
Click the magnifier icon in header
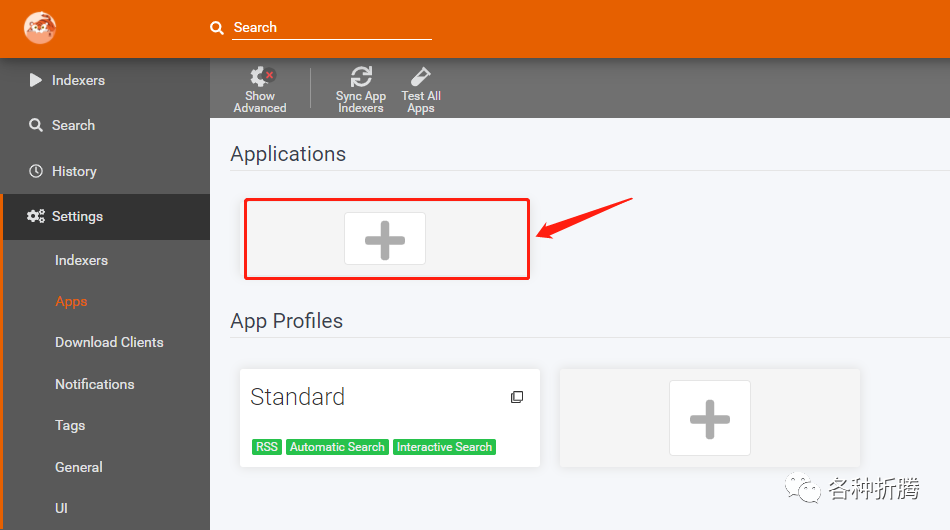coord(217,28)
